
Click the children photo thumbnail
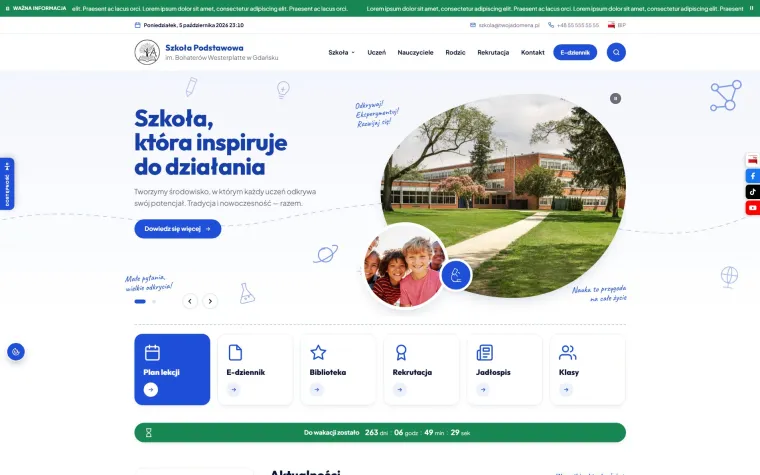point(405,265)
